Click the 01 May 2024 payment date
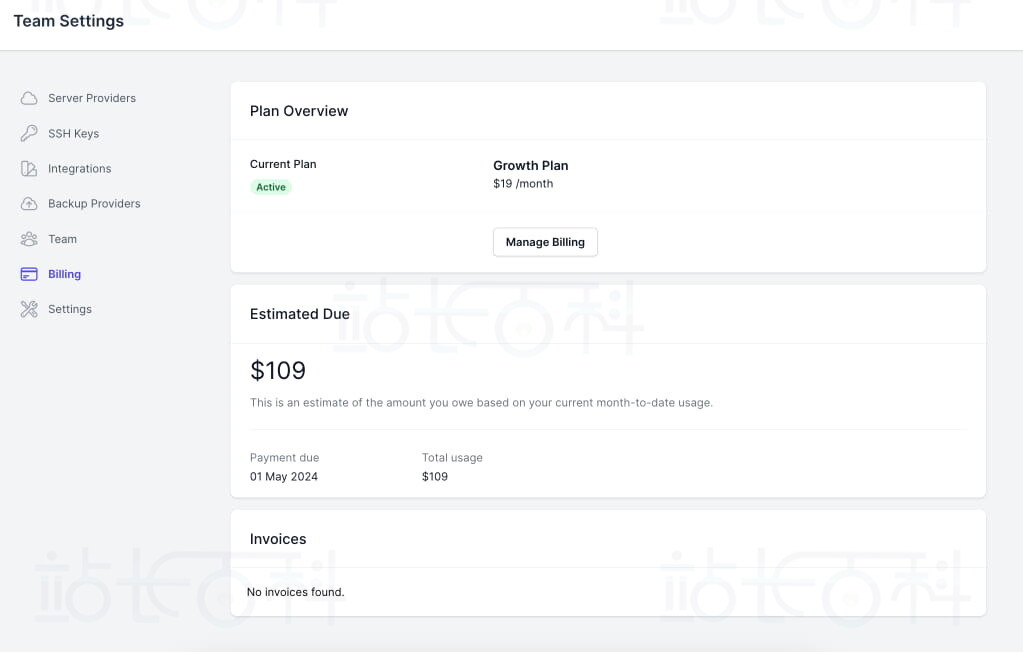This screenshot has height=652, width=1023. point(284,477)
